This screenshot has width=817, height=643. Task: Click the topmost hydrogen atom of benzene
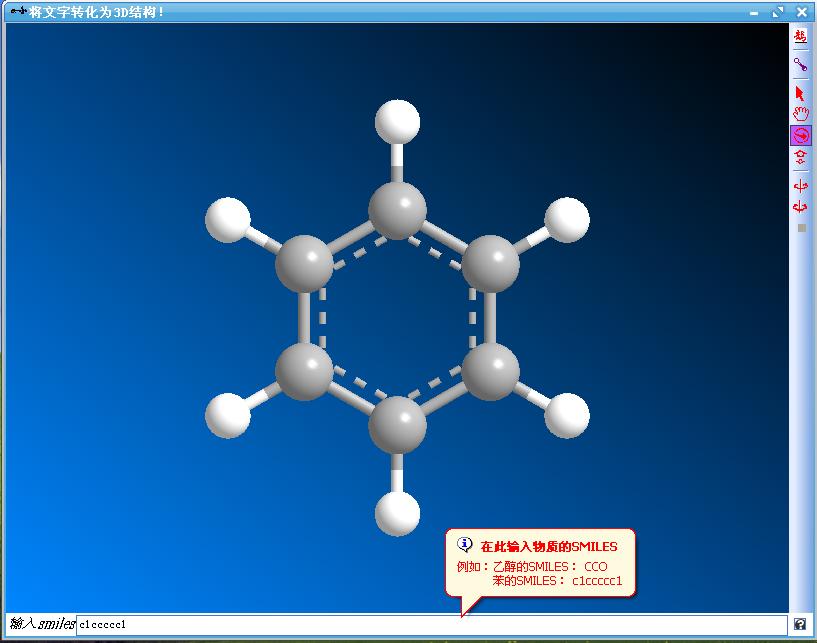pos(397,123)
